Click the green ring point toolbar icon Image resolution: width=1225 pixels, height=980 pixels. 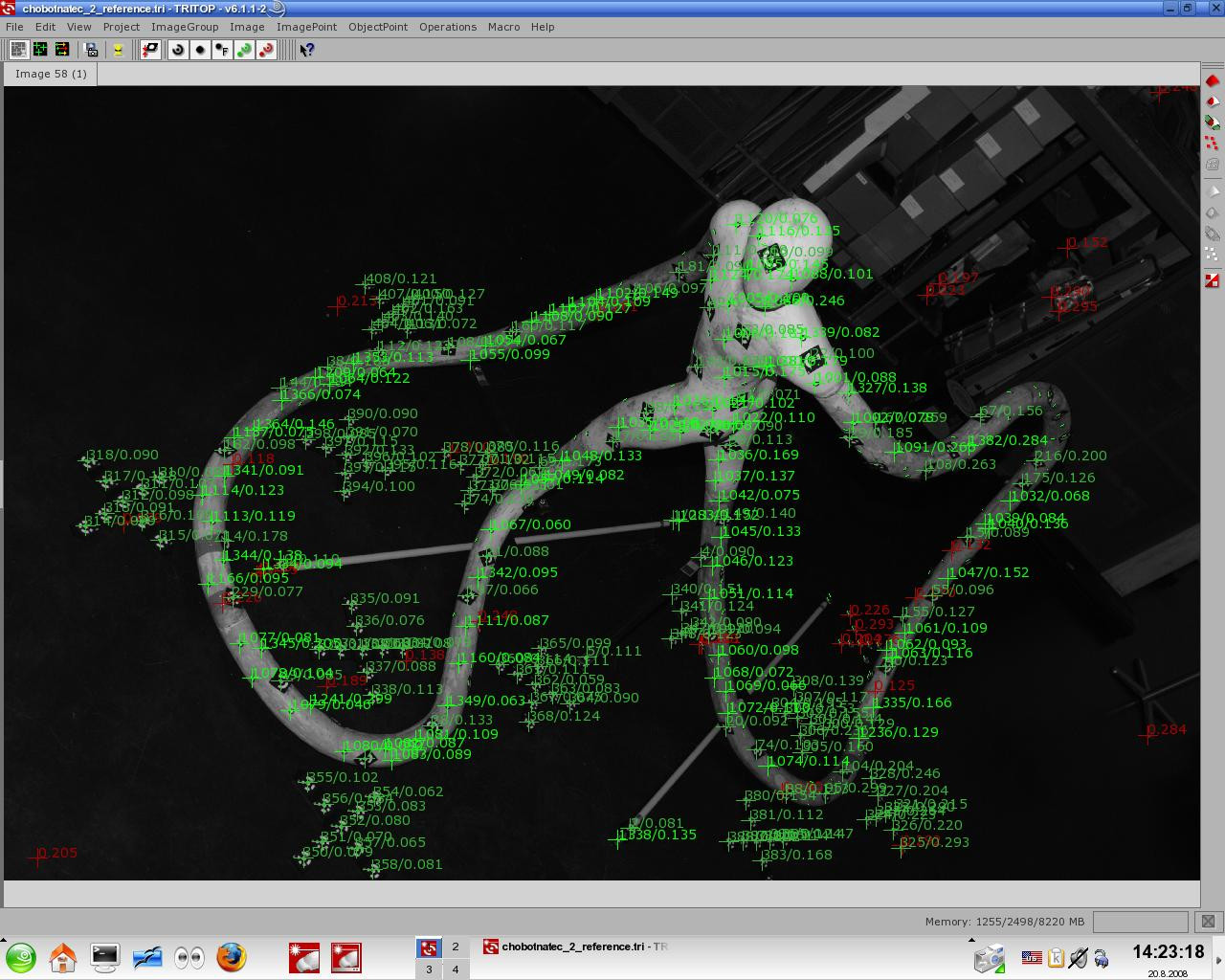244,50
